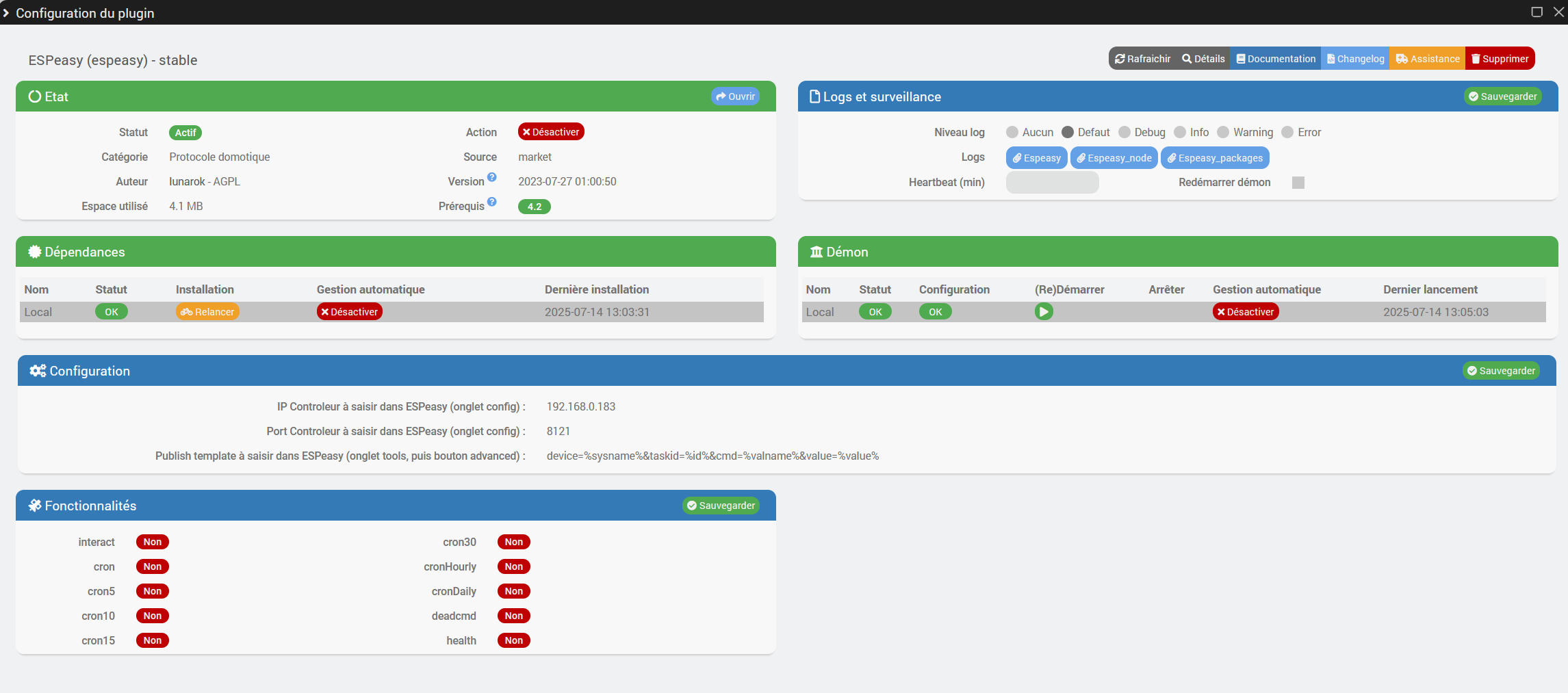Image resolution: width=1568 pixels, height=693 pixels.
Task: Toggle the Redémarrer démon checkbox
Action: coord(1298,183)
